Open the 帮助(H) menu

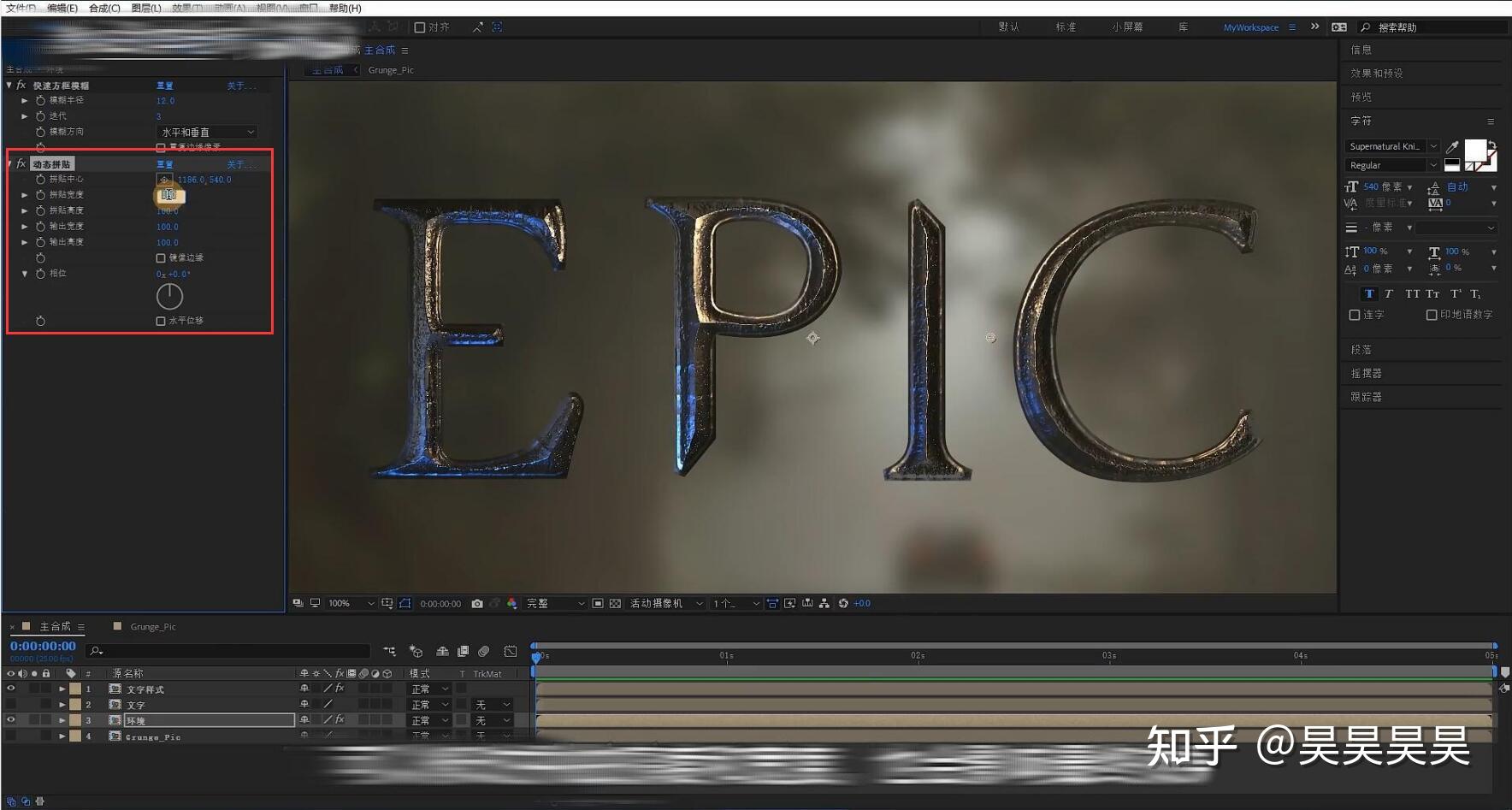pyautogui.click(x=346, y=8)
